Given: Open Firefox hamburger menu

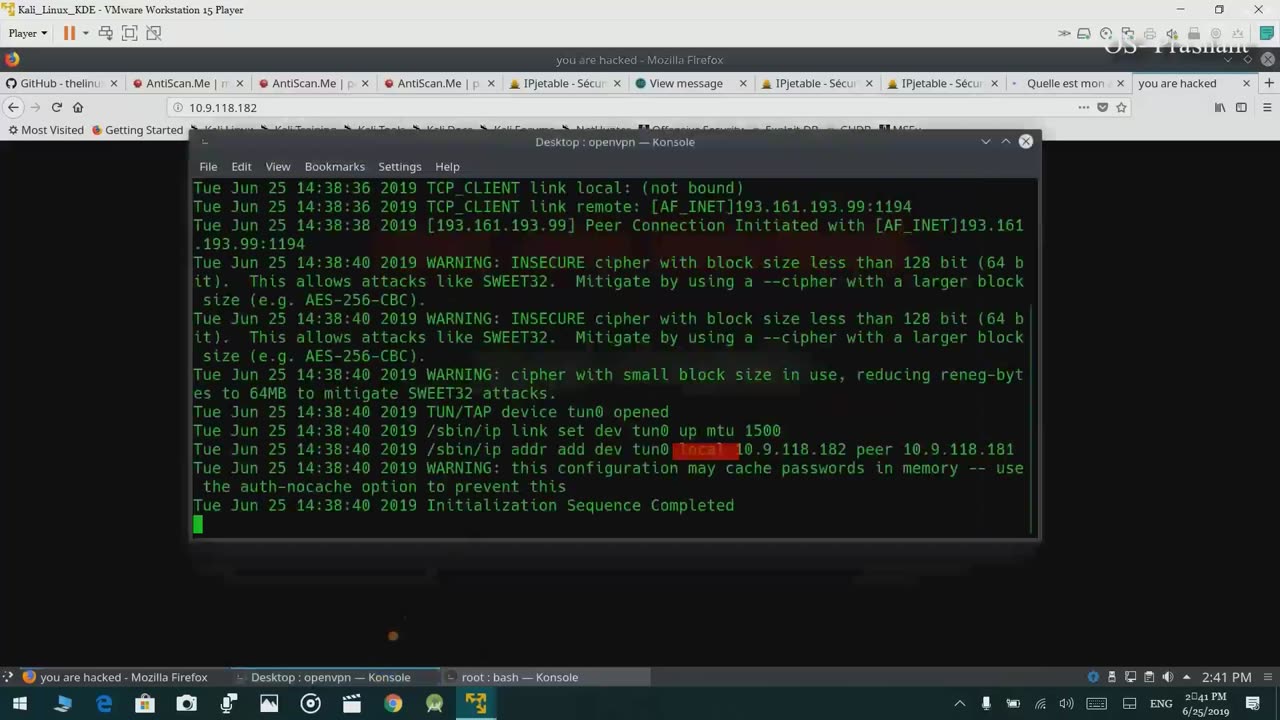Looking at the screenshot, I should tap(1267, 107).
